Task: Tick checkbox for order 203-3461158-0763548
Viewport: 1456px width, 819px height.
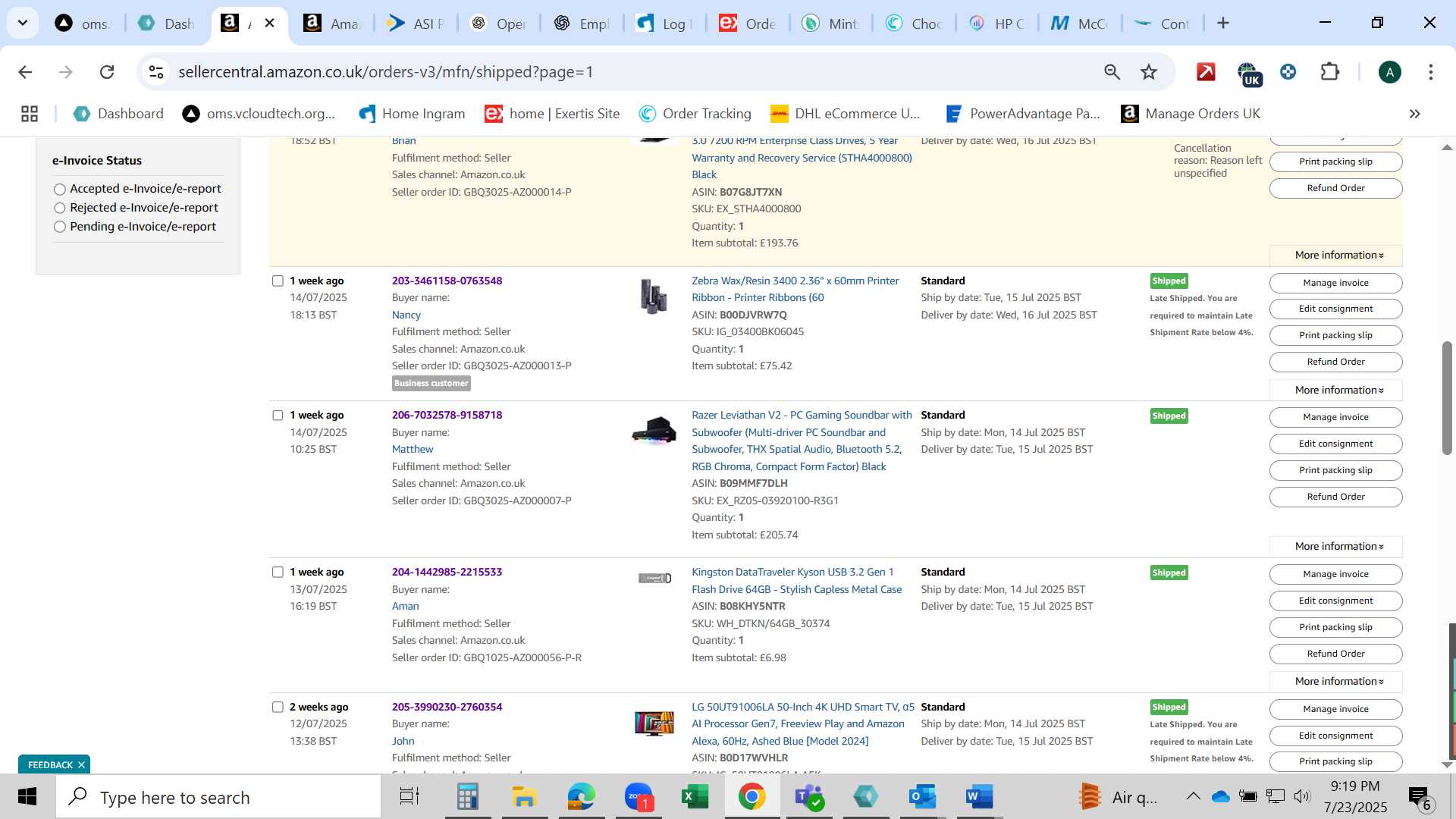Action: tap(278, 281)
